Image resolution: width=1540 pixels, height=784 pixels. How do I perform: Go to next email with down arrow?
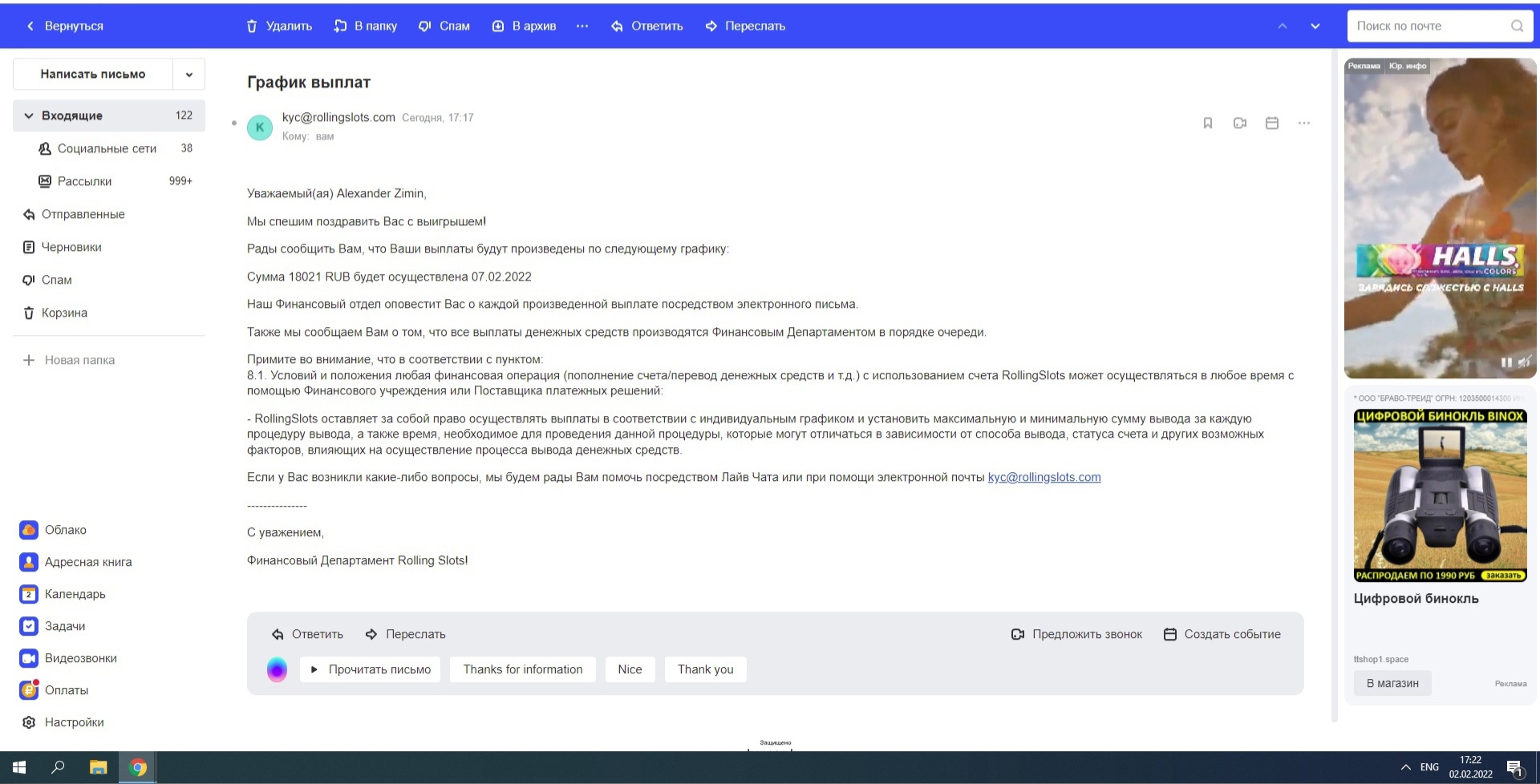[x=1315, y=26]
